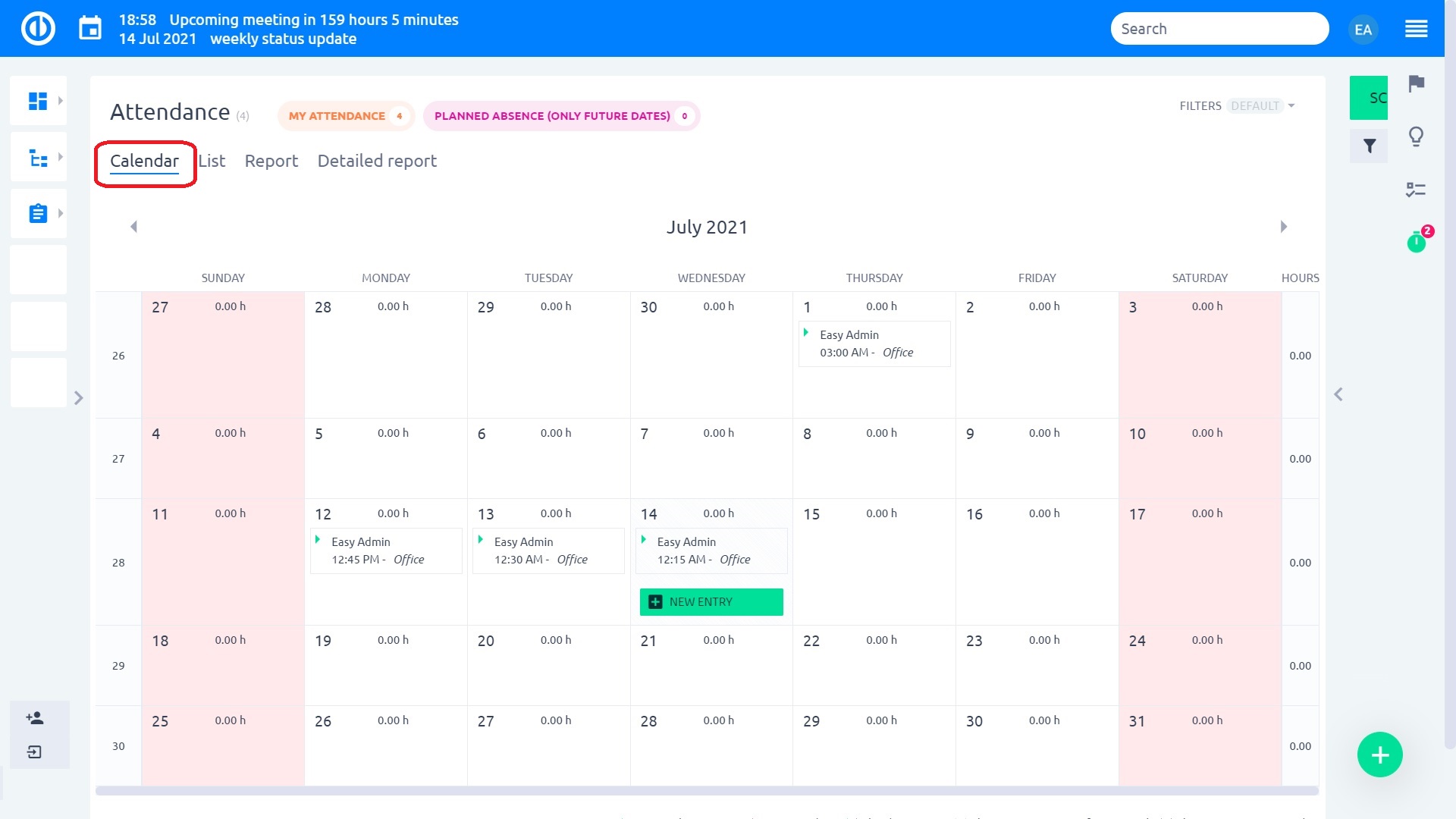Open the calendar icon in the top bar

(90, 29)
